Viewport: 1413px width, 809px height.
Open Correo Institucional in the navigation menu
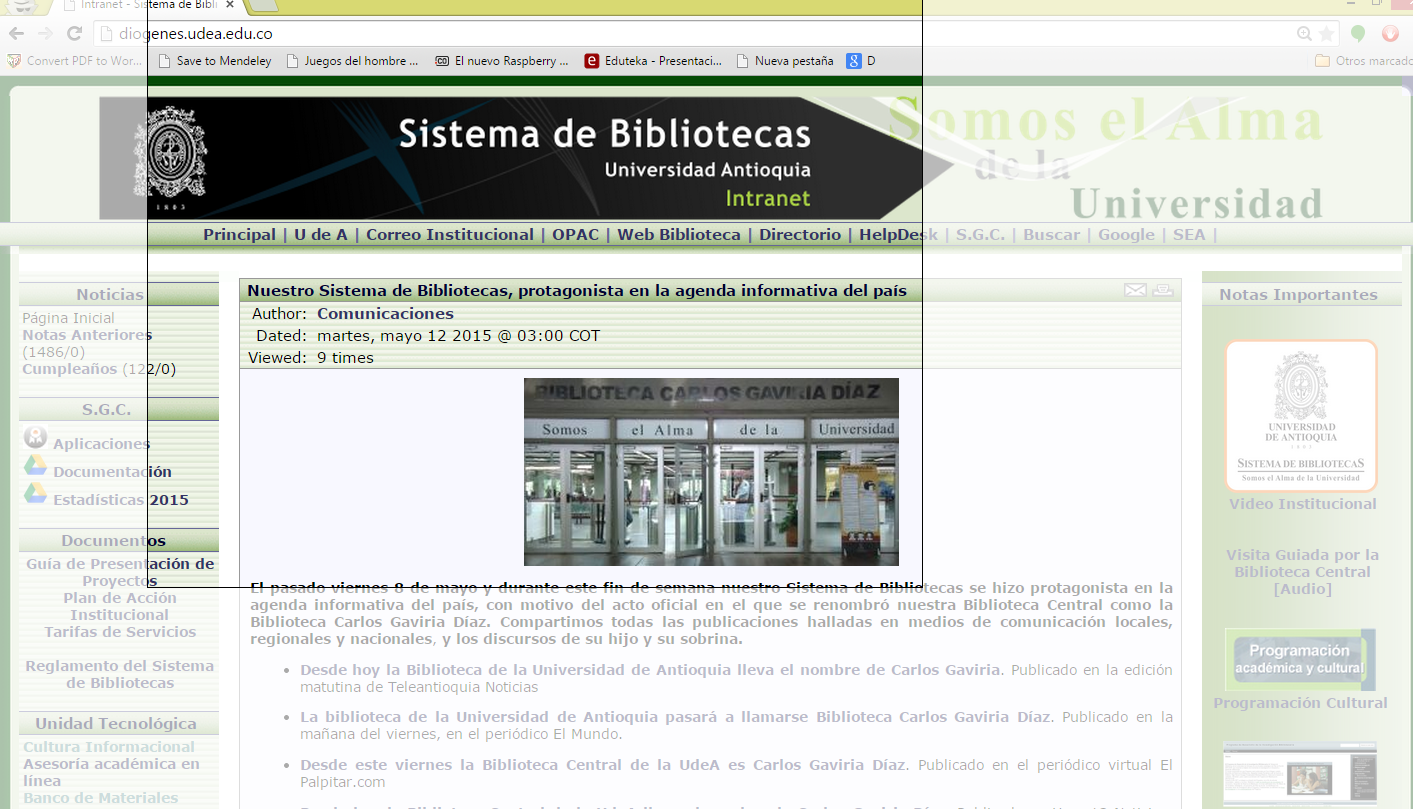pos(450,235)
